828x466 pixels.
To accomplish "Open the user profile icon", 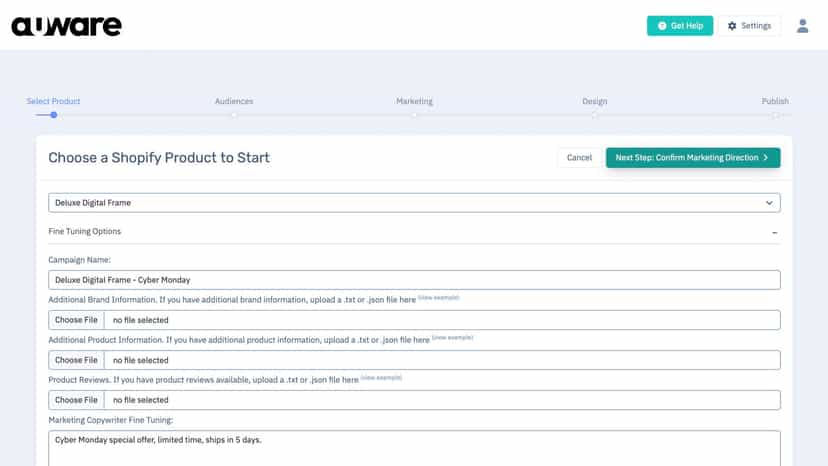I will [802, 26].
